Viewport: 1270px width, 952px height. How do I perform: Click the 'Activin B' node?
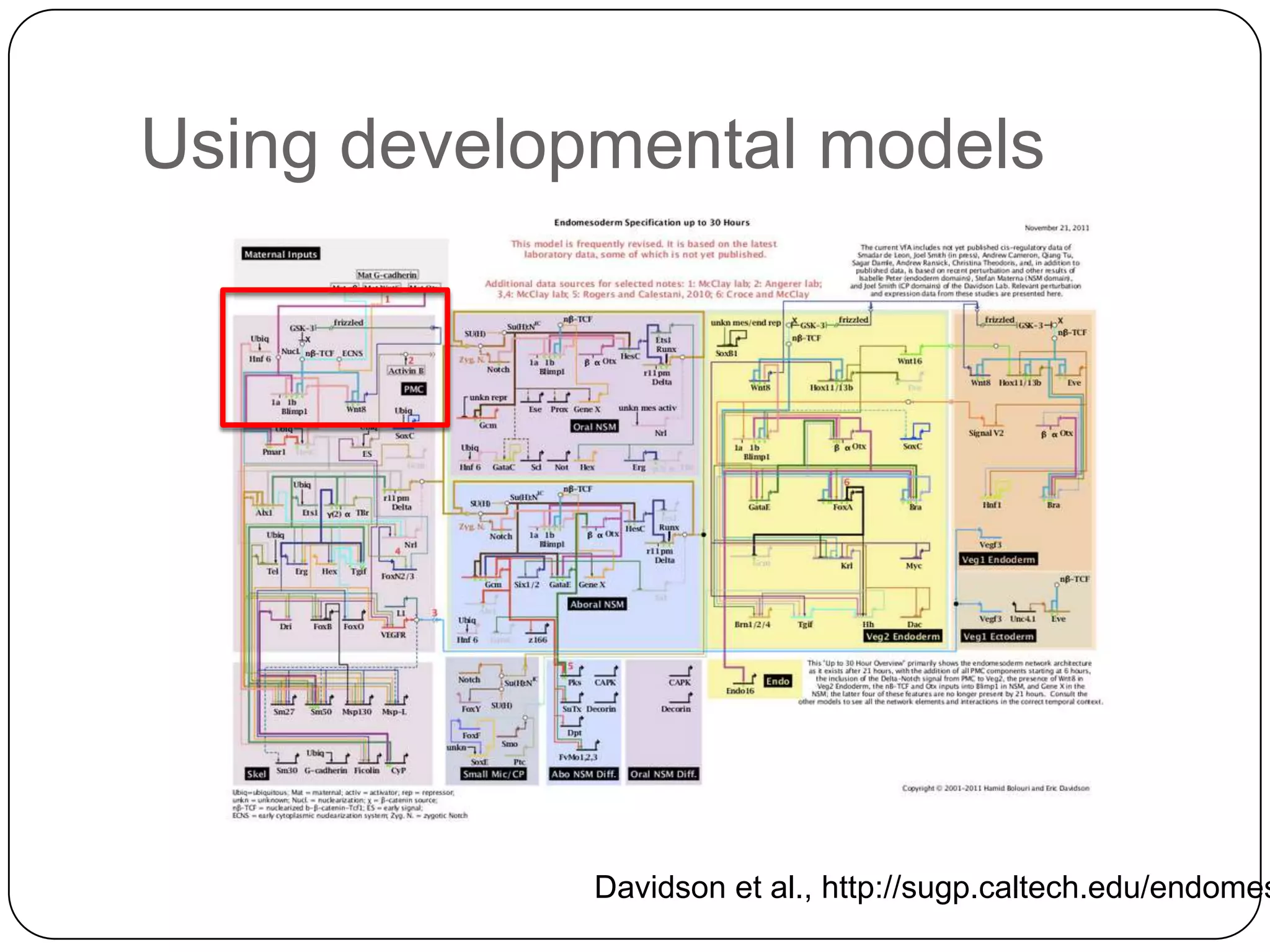[406, 371]
